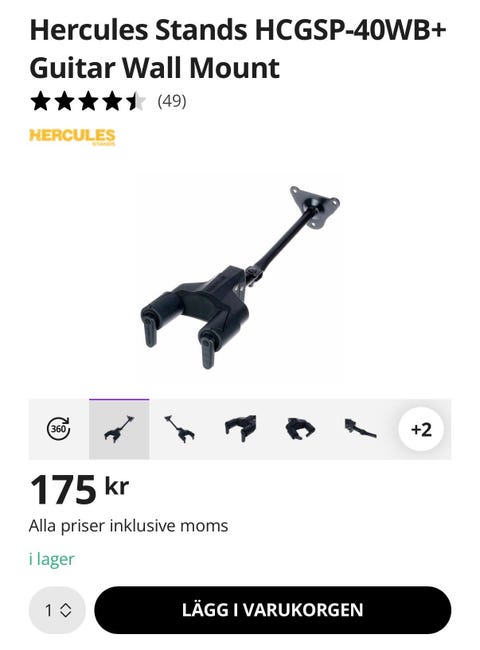Click the quantity stepper arrows
Viewport: 480px width, 650px height.
pyautogui.click(x=65, y=610)
